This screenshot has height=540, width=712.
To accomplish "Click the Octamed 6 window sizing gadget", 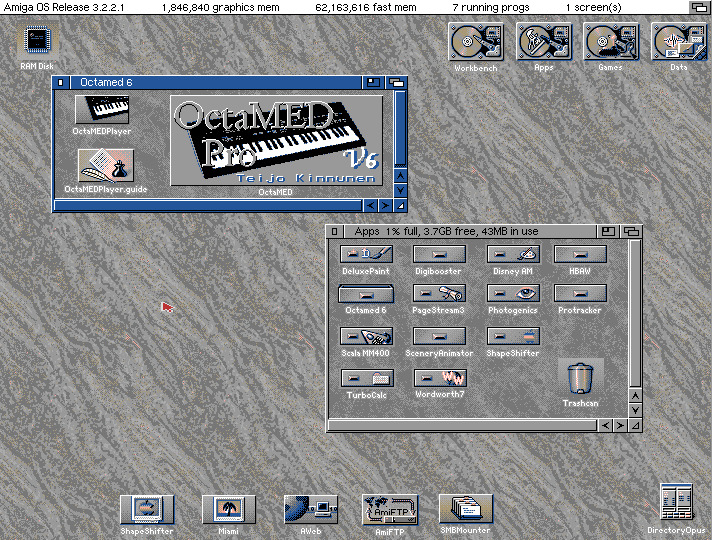I will 400,206.
